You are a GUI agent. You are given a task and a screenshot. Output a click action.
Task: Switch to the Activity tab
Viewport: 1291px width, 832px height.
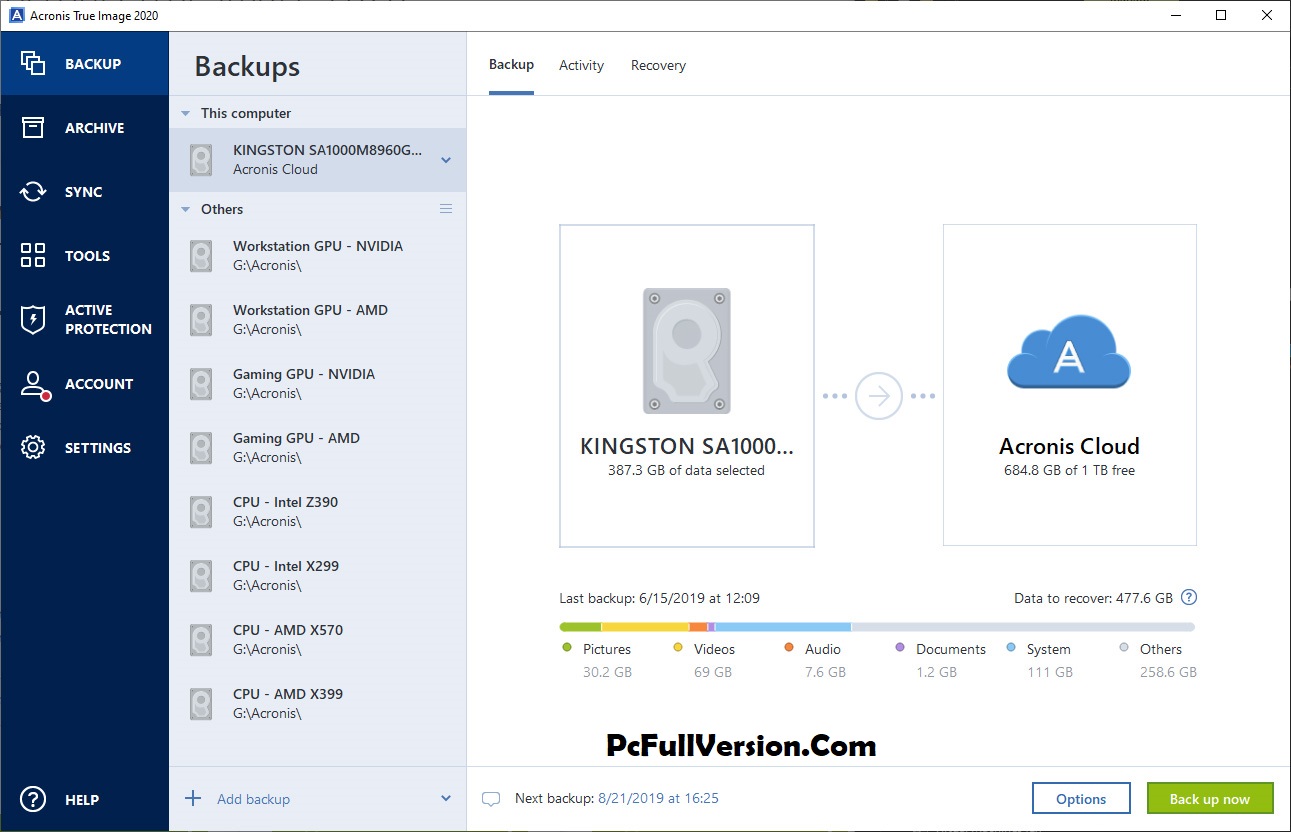tap(581, 66)
